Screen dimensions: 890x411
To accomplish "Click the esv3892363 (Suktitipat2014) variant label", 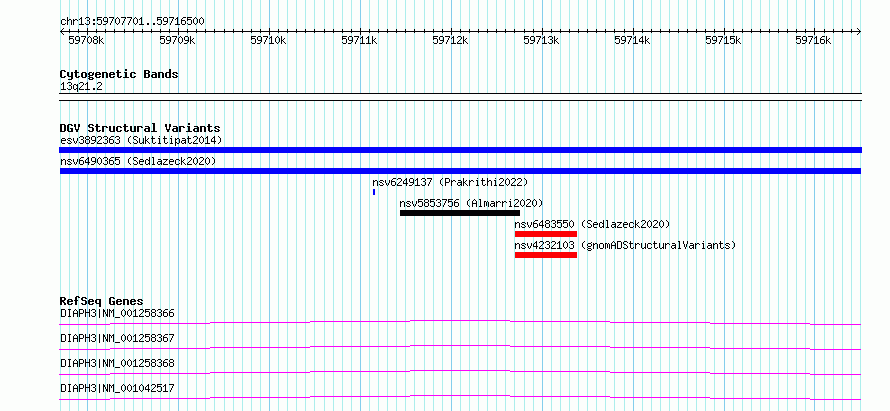I will tap(141, 140).
